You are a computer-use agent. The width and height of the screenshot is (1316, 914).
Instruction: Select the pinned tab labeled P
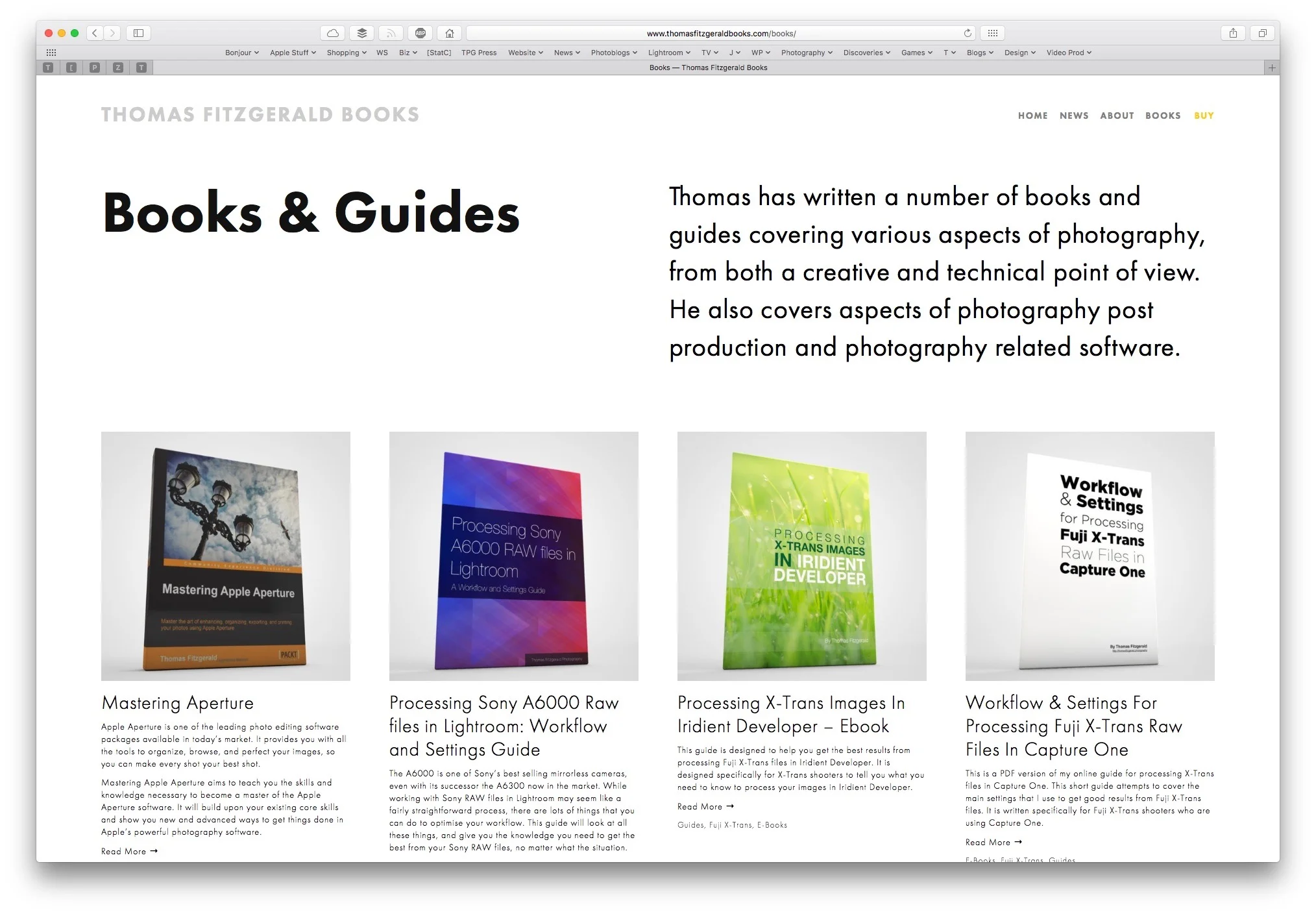95,68
